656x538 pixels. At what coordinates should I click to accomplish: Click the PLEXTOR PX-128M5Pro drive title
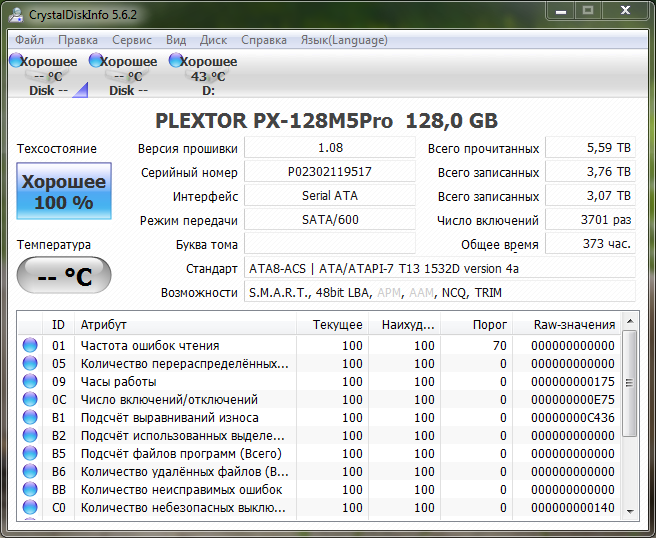point(326,121)
